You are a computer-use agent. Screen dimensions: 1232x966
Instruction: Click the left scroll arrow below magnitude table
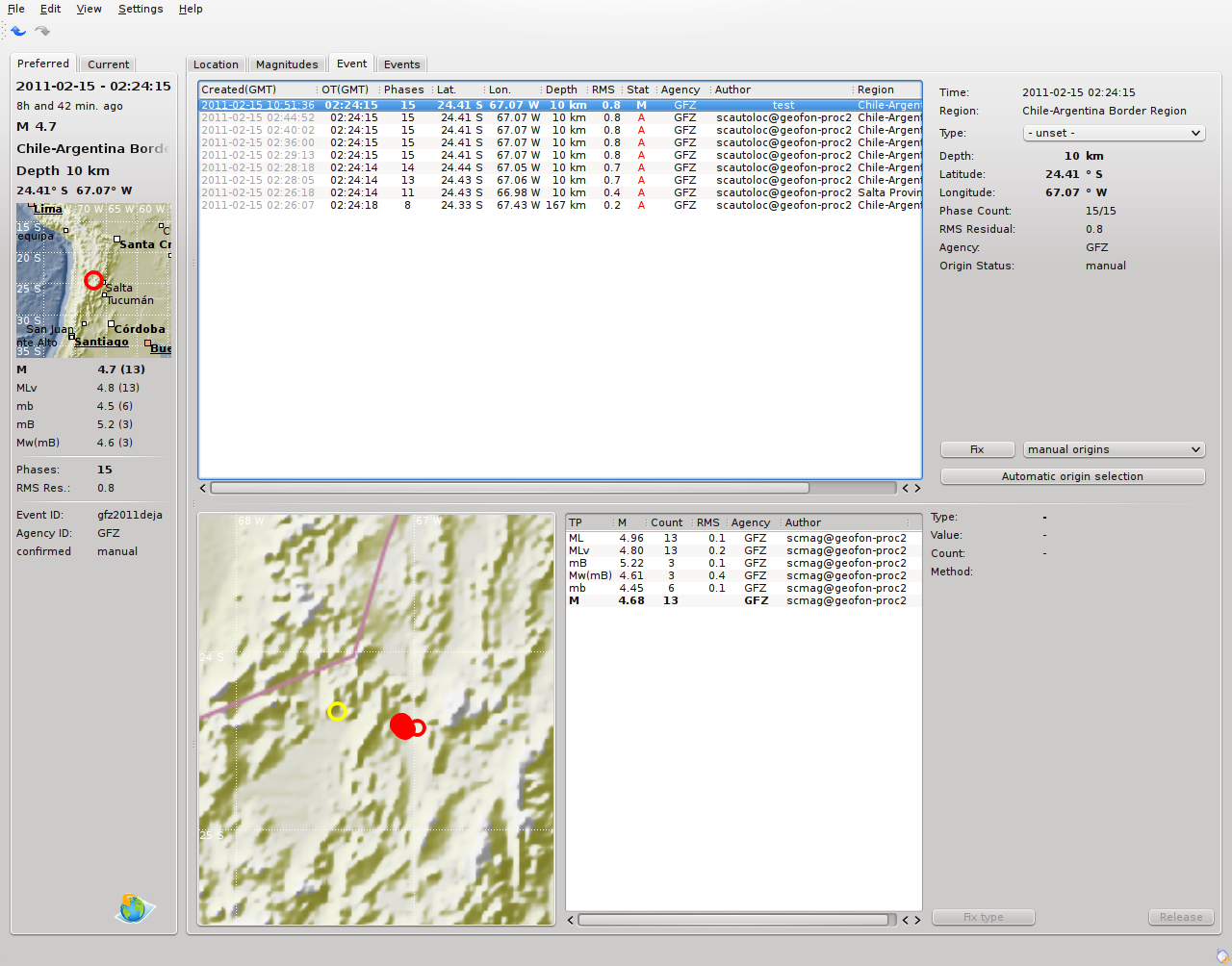point(571,920)
